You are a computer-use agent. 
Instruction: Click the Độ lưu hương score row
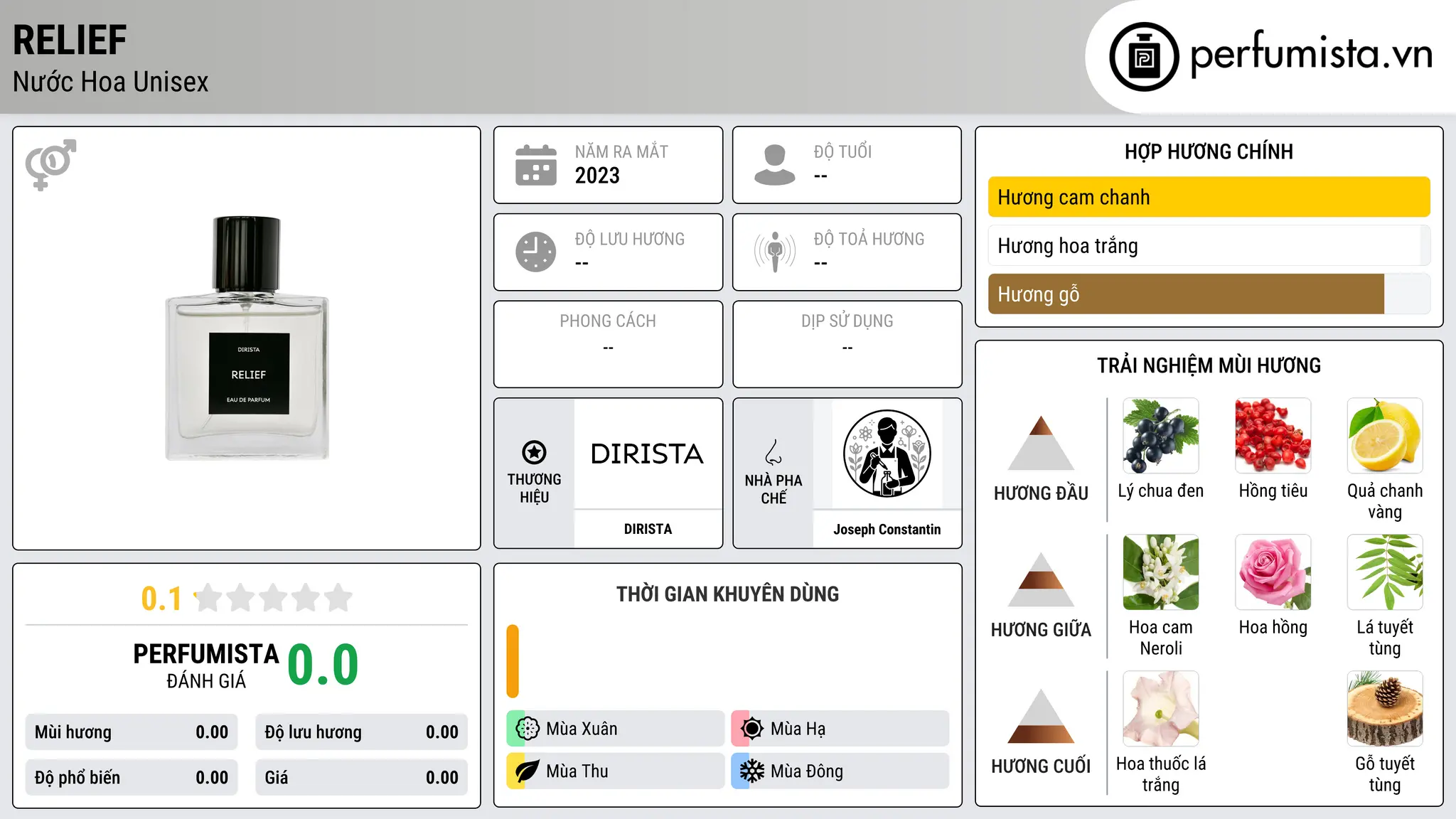361,732
